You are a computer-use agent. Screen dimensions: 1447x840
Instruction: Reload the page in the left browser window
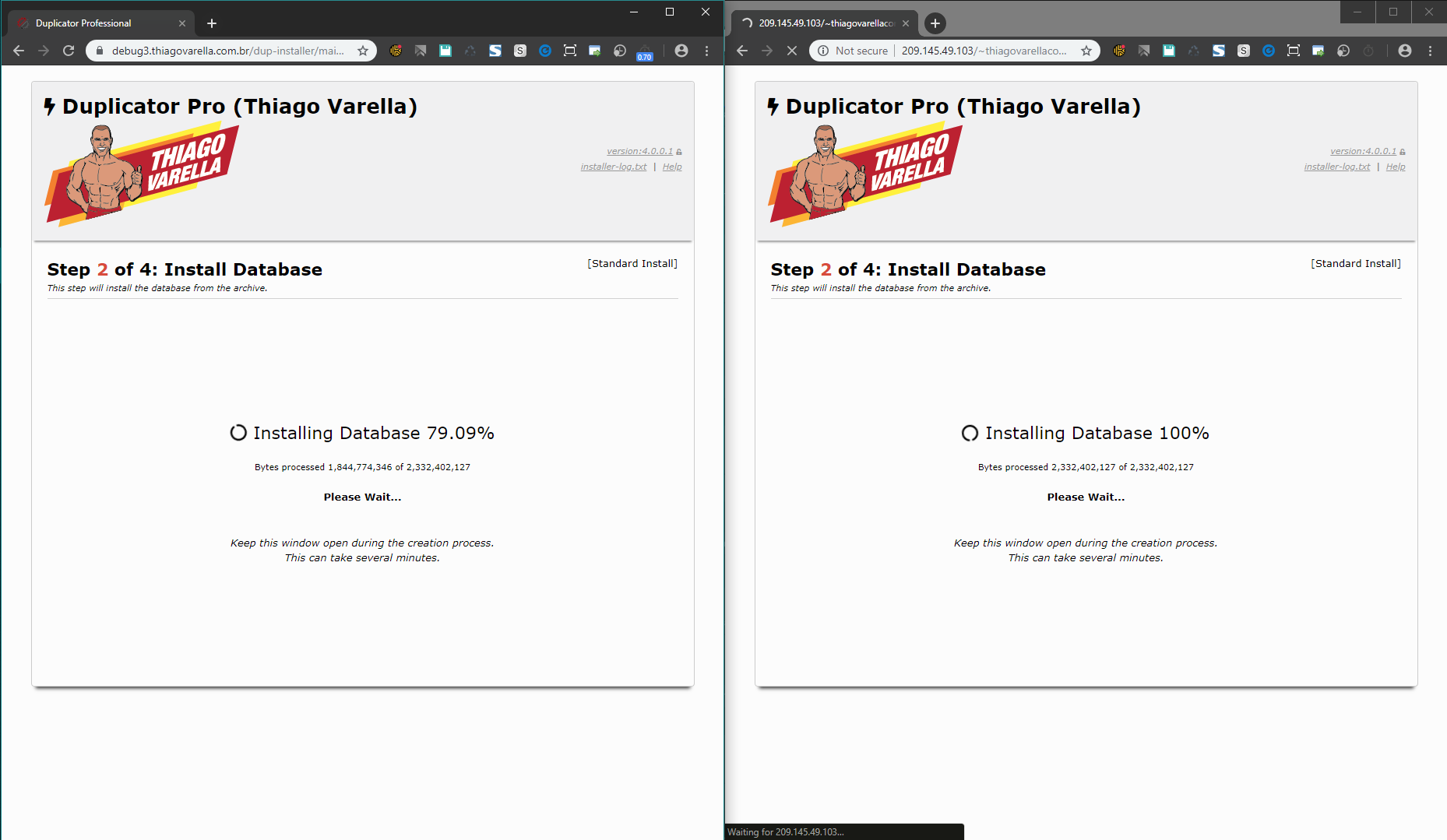tap(69, 51)
